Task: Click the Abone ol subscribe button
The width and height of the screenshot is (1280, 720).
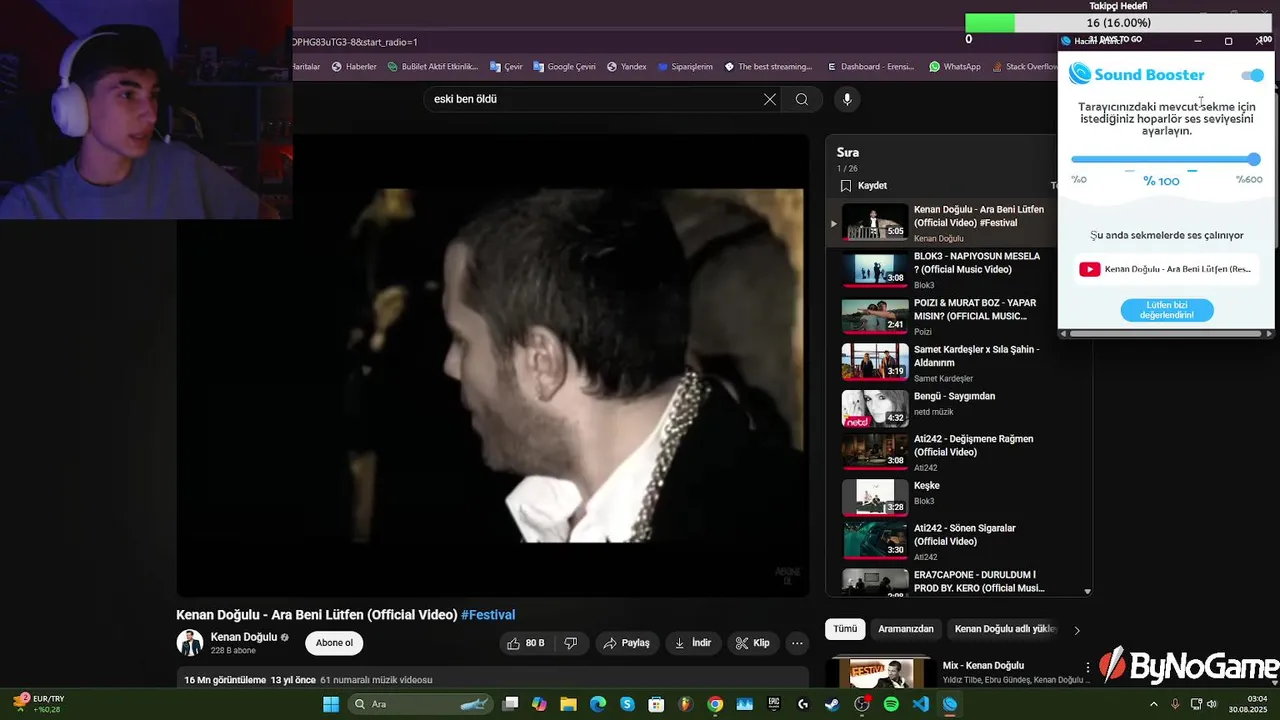Action: [334, 643]
